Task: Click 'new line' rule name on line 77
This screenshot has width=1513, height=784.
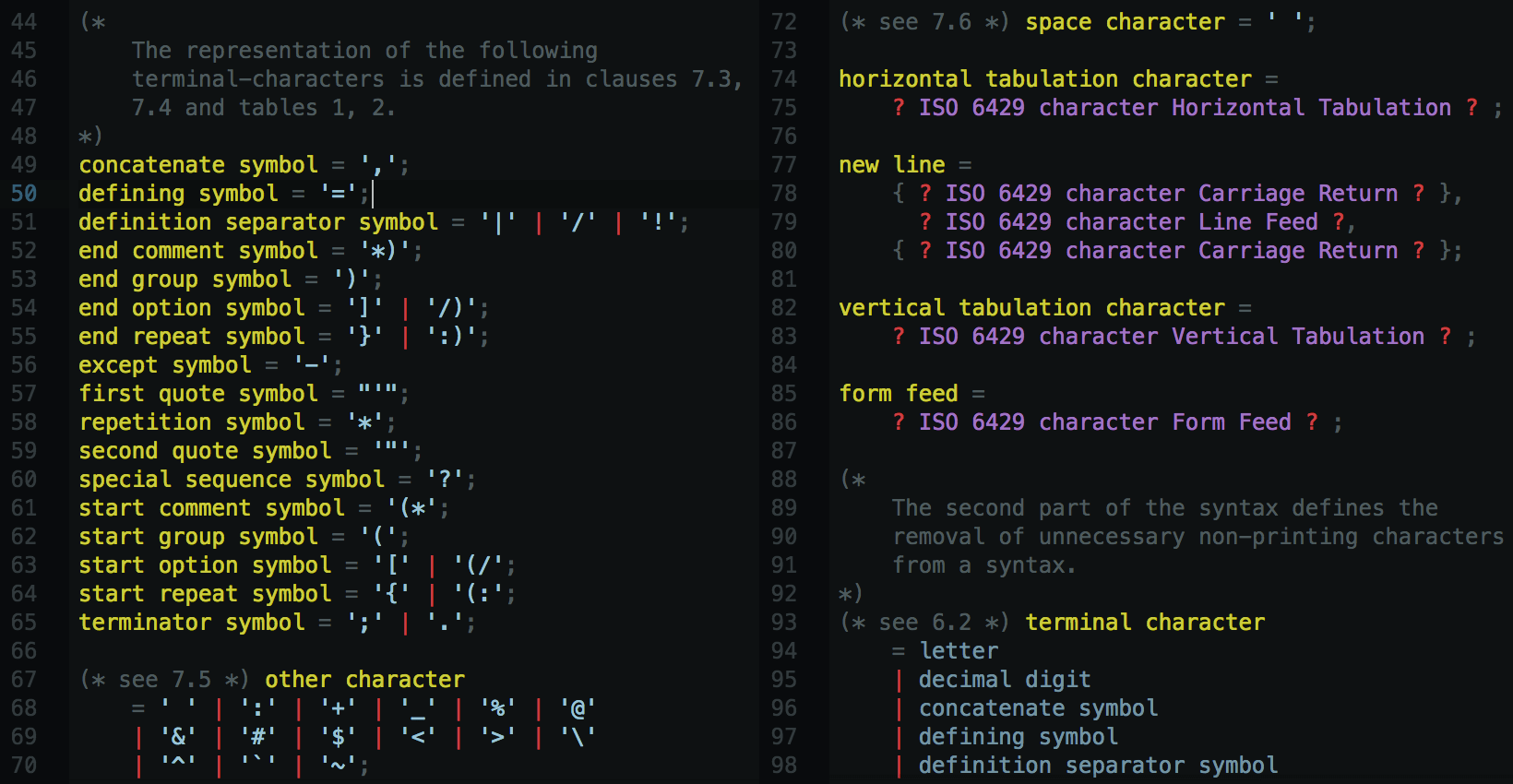Action: pos(891,164)
